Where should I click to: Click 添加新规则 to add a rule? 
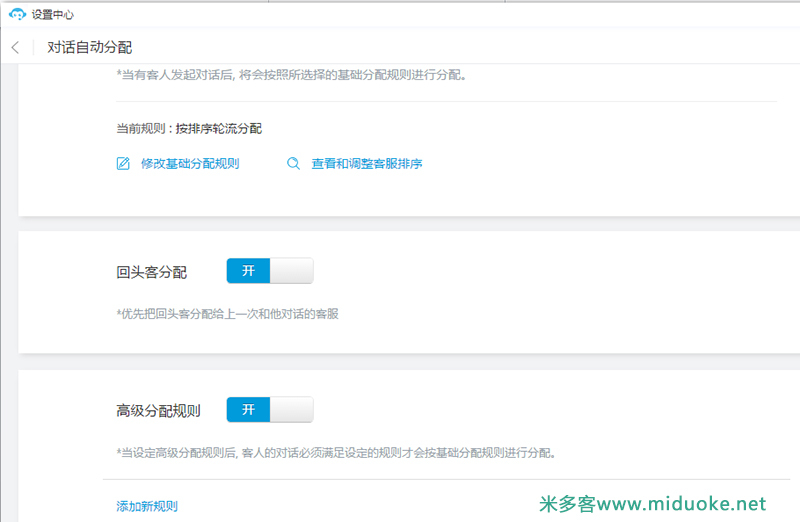[x=147, y=506]
